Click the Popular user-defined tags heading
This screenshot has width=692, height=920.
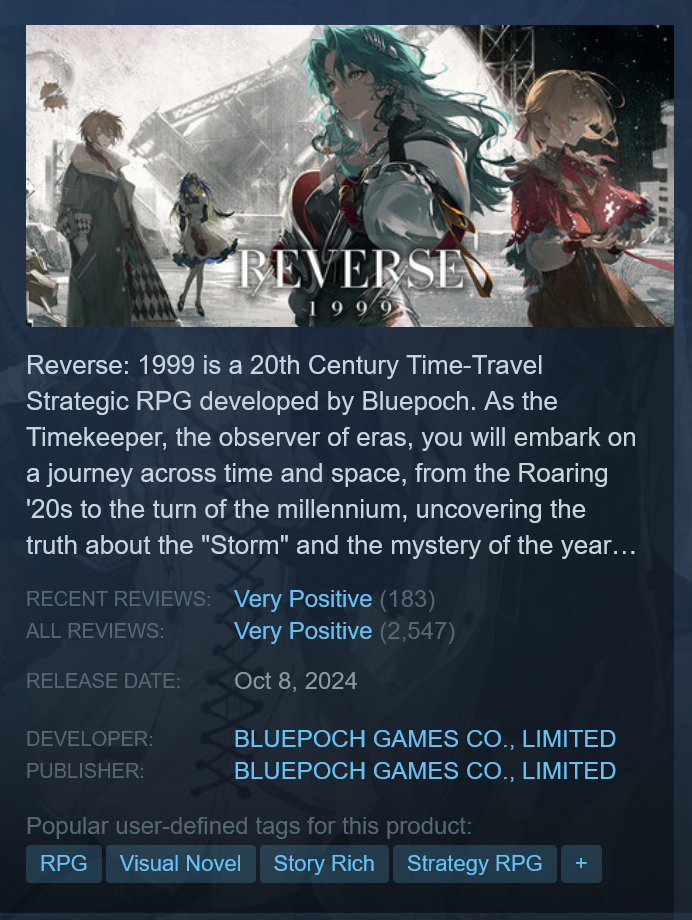point(249,826)
